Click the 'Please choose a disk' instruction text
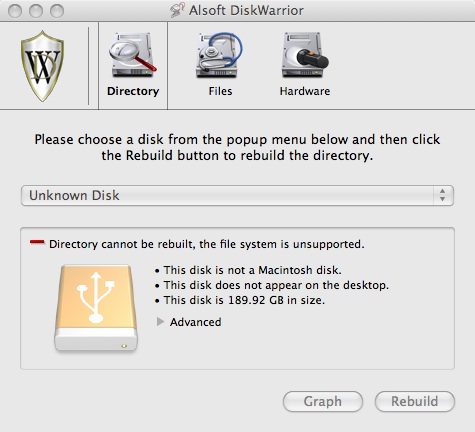475x432 pixels. [x=237, y=147]
